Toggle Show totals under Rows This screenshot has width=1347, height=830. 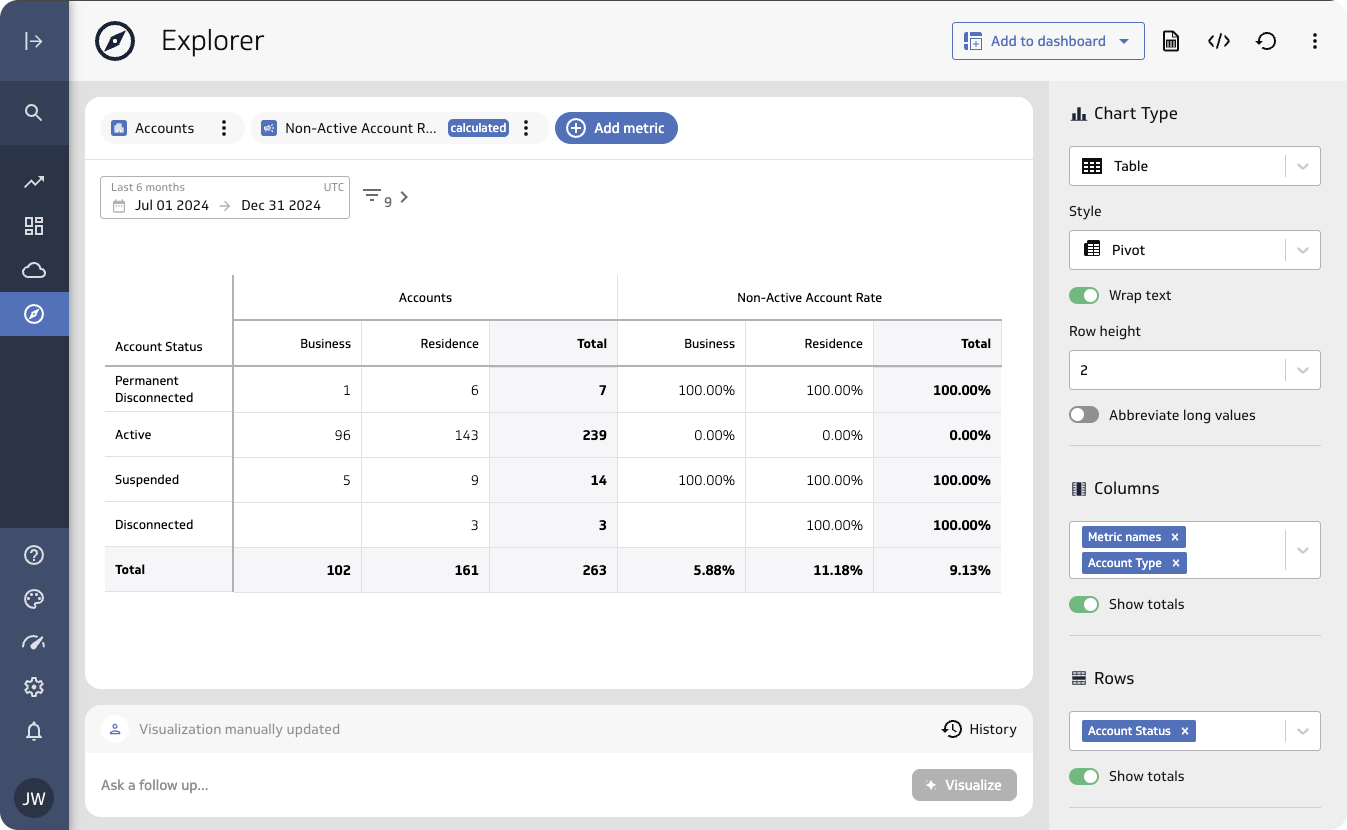pyautogui.click(x=1084, y=776)
